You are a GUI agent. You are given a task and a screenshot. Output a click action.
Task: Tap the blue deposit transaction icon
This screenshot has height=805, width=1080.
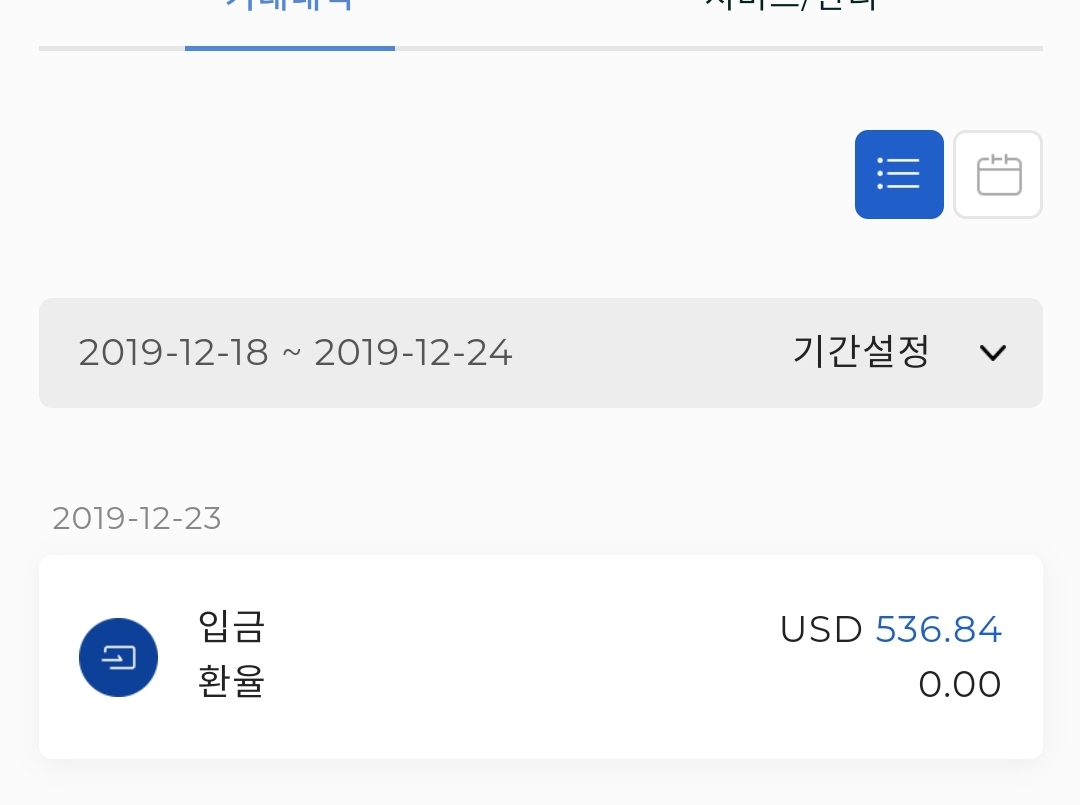[x=118, y=657]
